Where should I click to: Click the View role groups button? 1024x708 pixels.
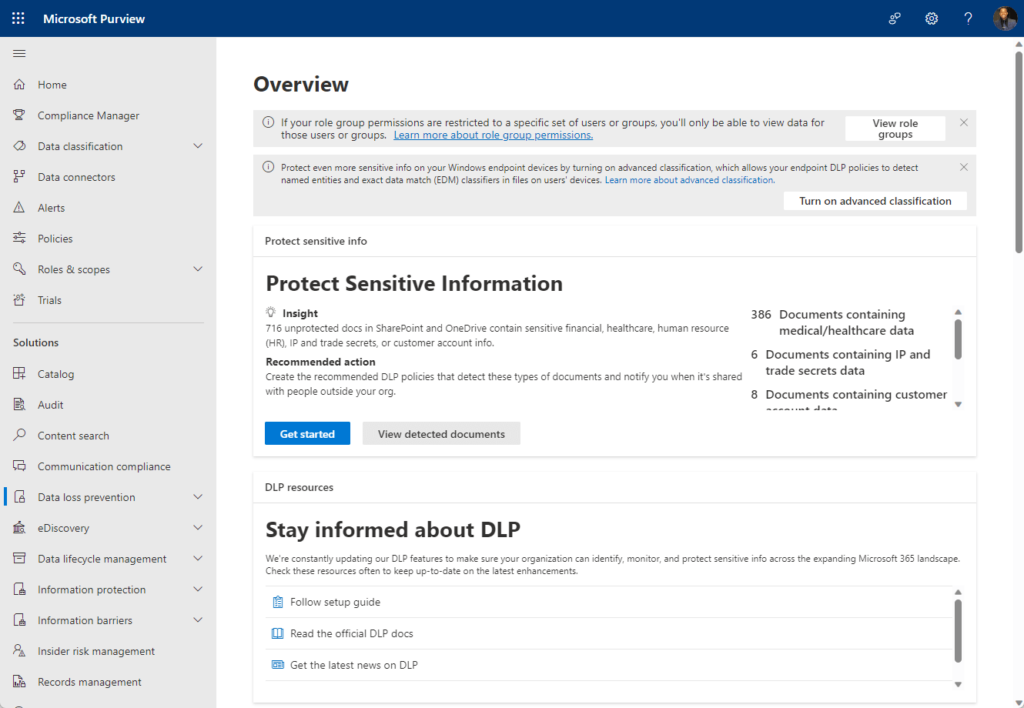click(x=895, y=128)
